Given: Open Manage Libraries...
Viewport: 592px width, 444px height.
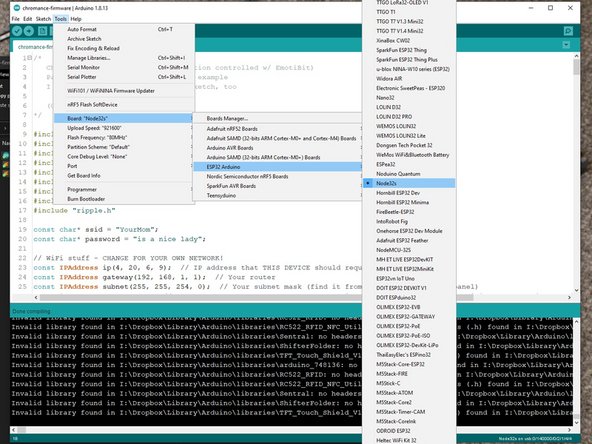Looking at the screenshot, I should pyautogui.click(x=124, y=58).
